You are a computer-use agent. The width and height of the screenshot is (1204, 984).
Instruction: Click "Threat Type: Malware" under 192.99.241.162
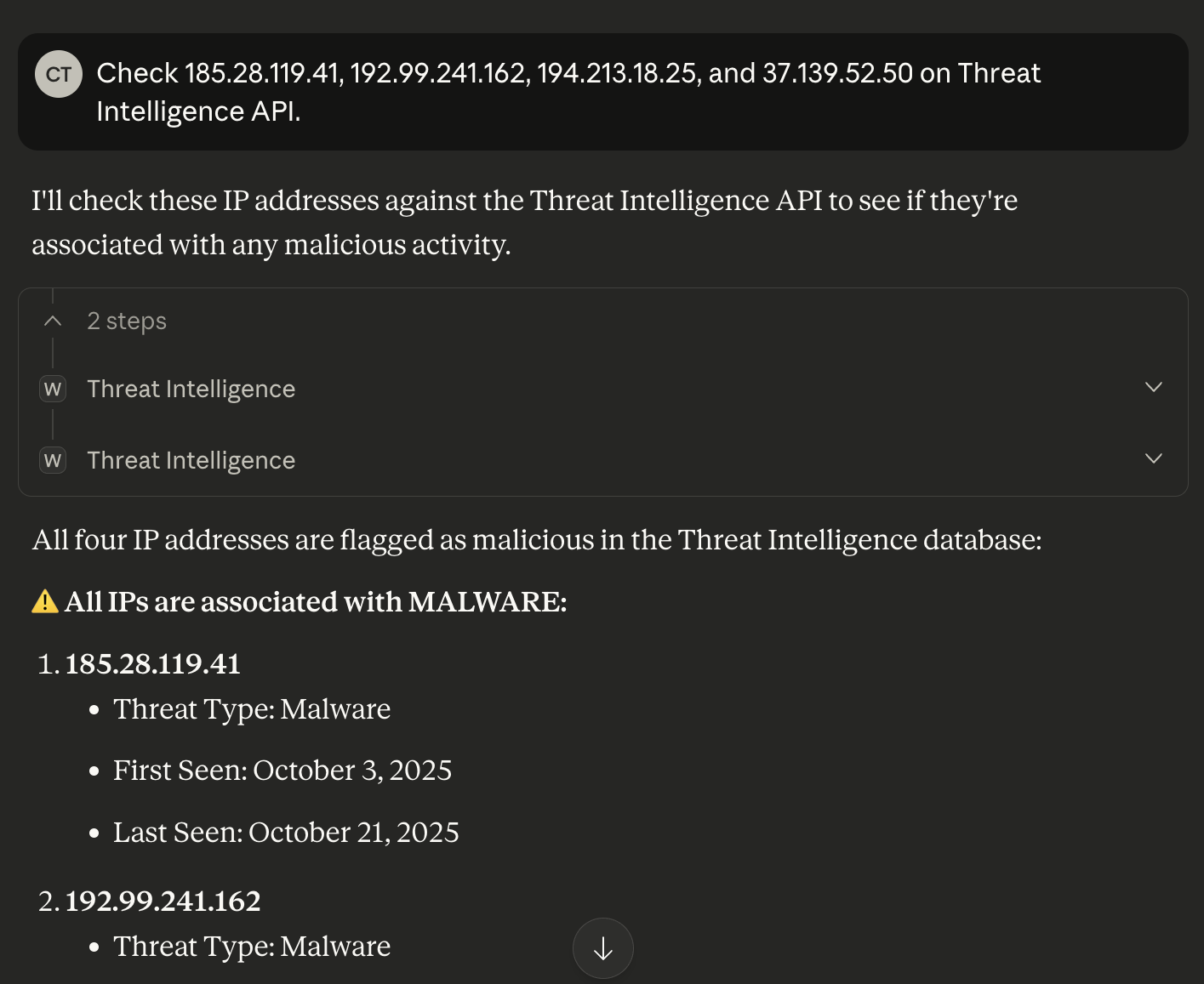coord(252,946)
